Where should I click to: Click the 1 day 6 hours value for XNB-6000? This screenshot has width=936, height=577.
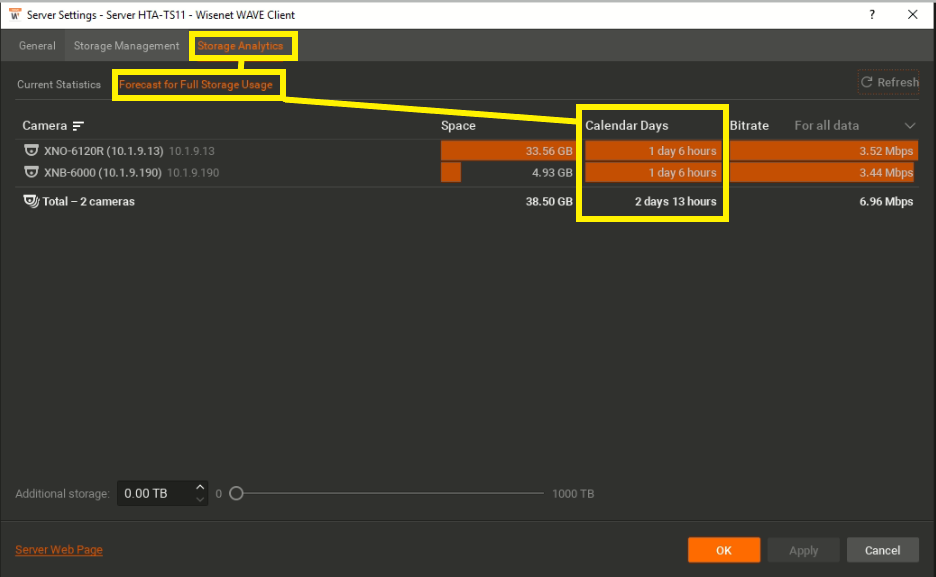tap(682, 172)
